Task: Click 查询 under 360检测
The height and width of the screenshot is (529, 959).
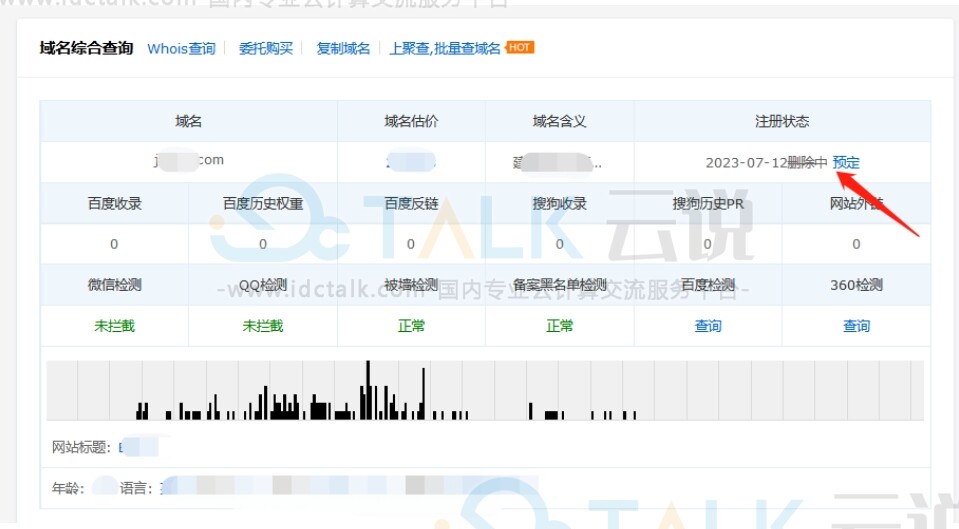Action: [x=856, y=326]
